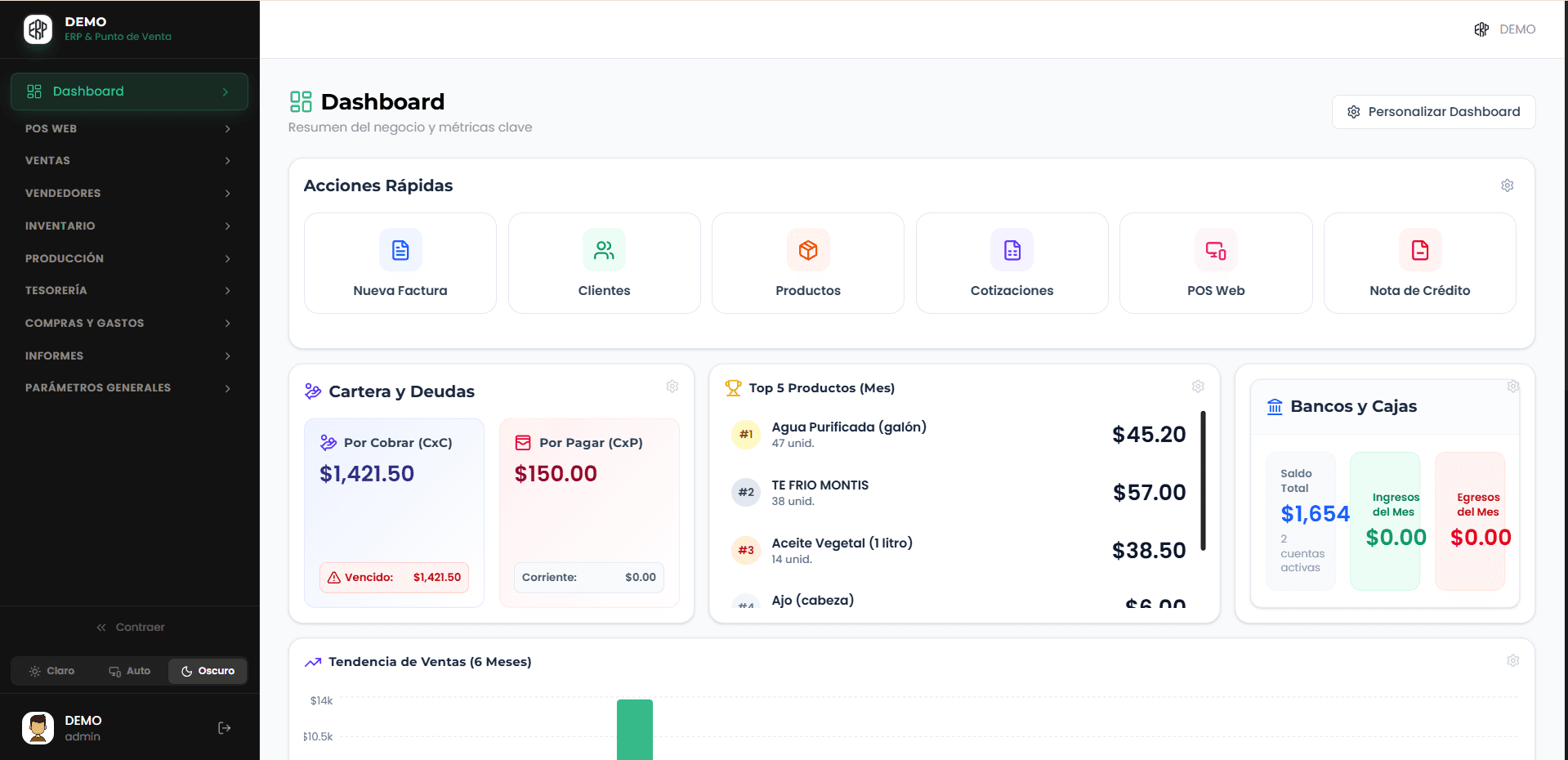
Task: Click the #1 rank badge for Agua Purificada
Action: click(x=746, y=435)
